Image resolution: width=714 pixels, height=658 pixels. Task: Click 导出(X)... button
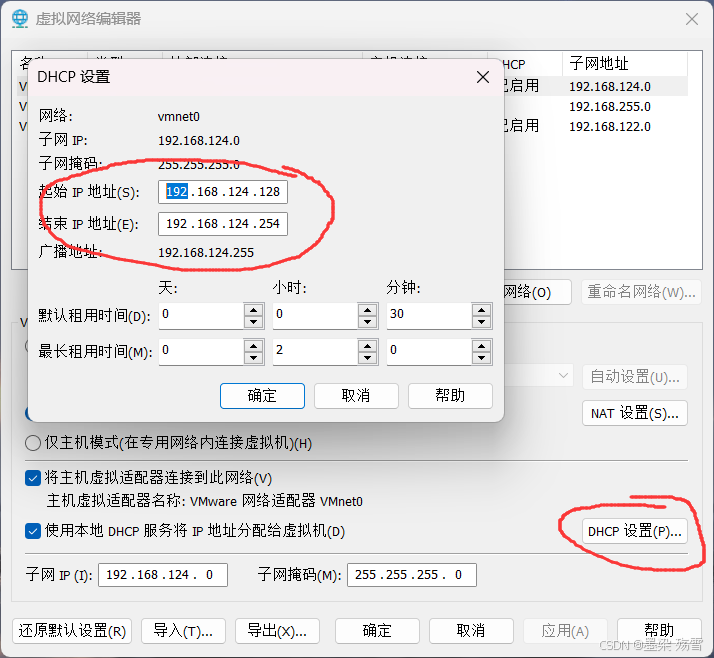pos(277,631)
